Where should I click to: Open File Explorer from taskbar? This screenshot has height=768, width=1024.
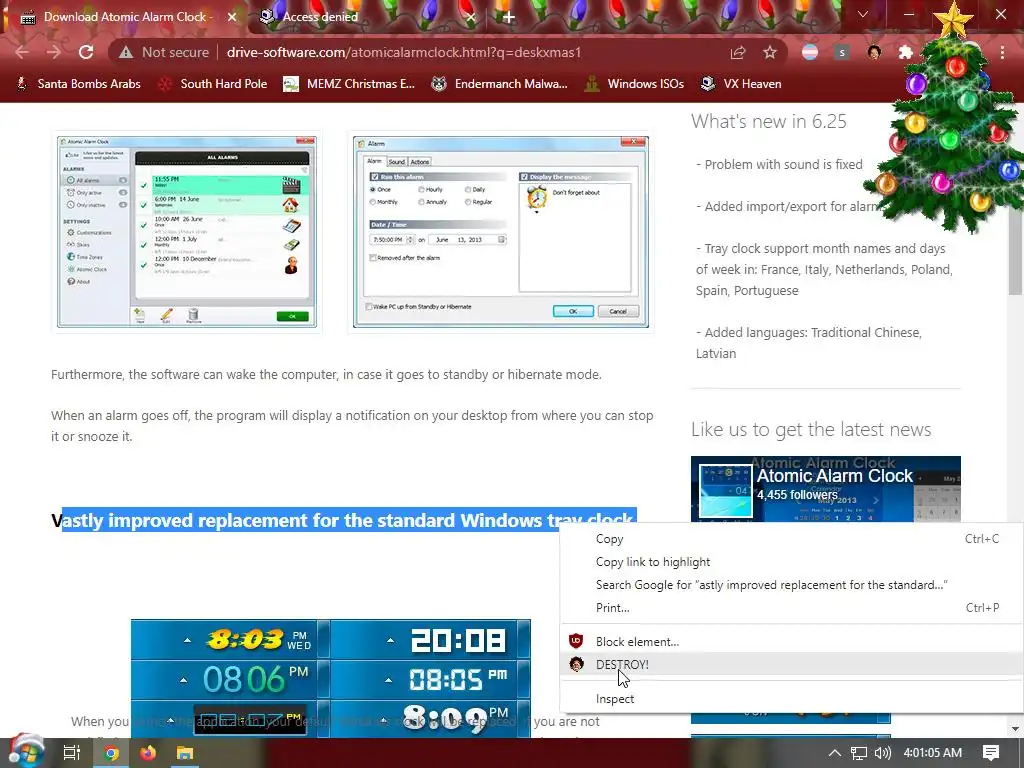pyautogui.click(x=185, y=753)
